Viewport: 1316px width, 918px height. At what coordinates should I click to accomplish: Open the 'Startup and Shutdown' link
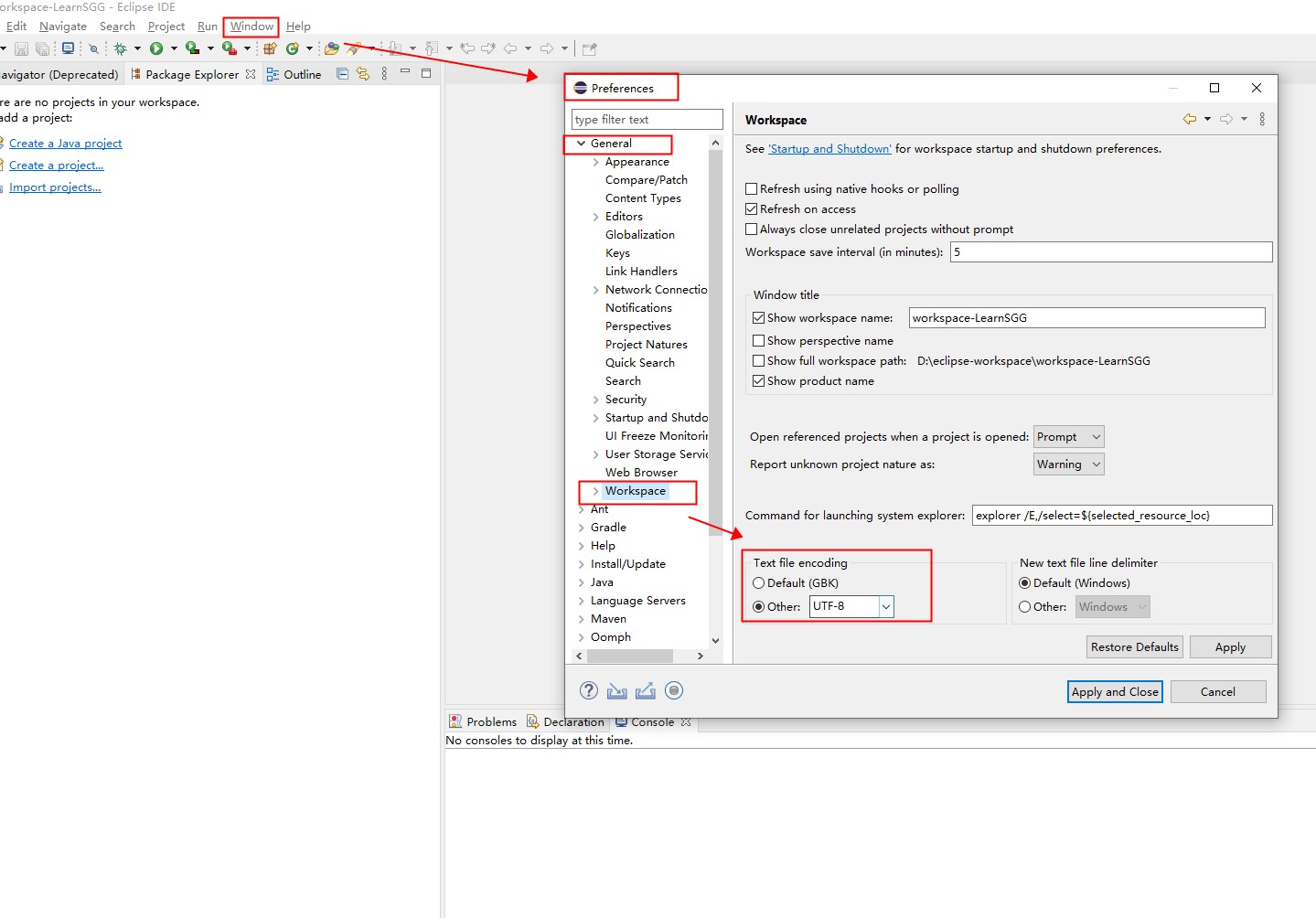(x=829, y=149)
